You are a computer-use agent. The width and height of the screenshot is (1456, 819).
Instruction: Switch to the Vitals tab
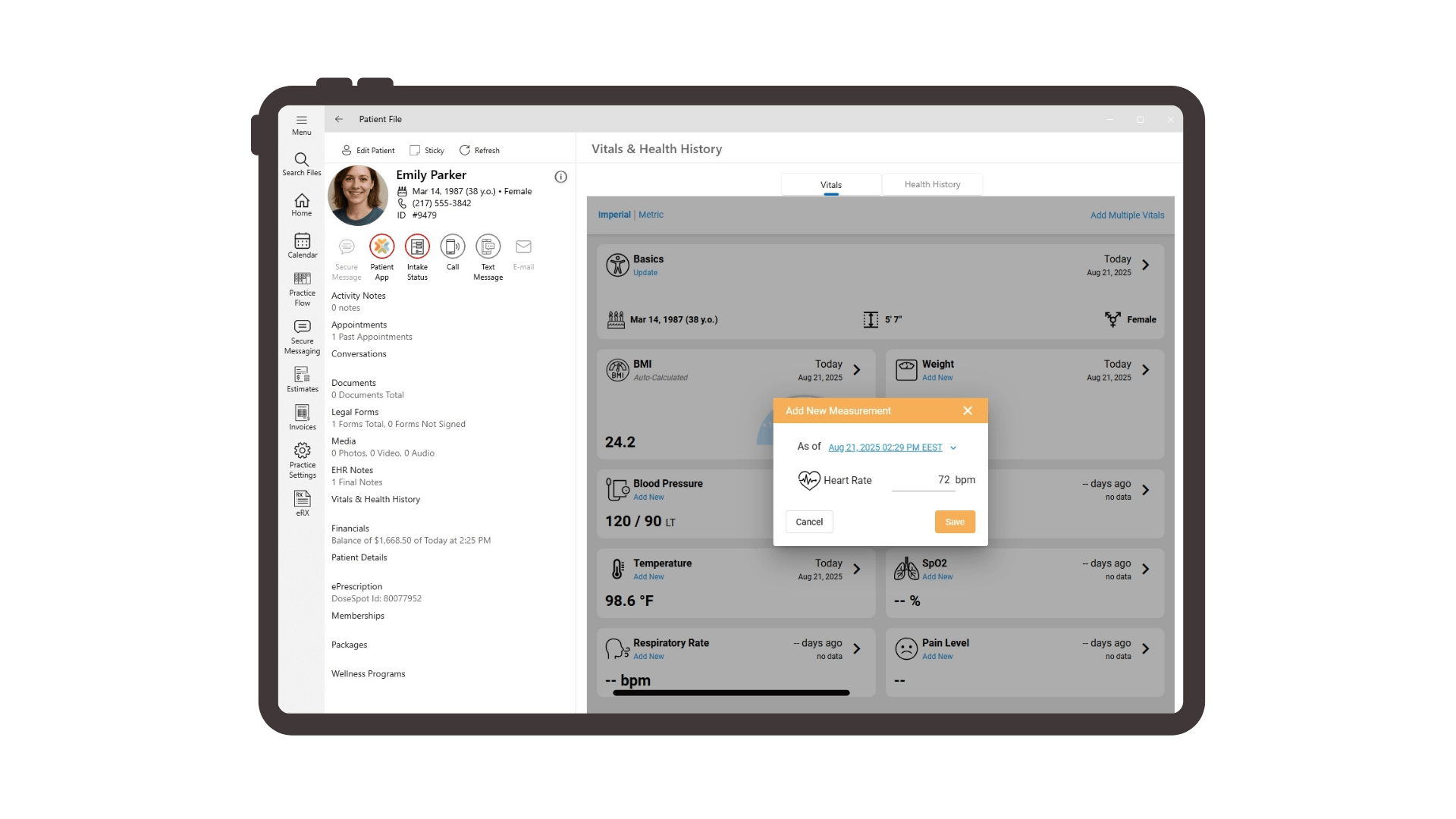click(x=831, y=184)
